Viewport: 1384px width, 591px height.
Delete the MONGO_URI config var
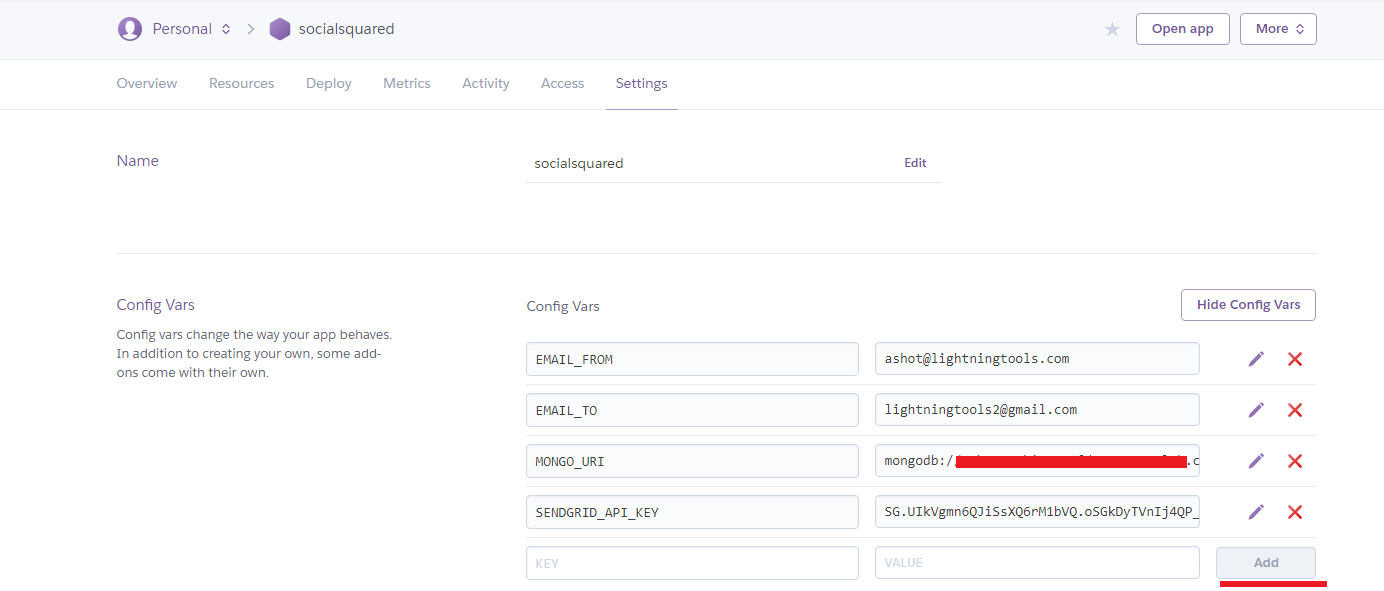coord(1295,461)
